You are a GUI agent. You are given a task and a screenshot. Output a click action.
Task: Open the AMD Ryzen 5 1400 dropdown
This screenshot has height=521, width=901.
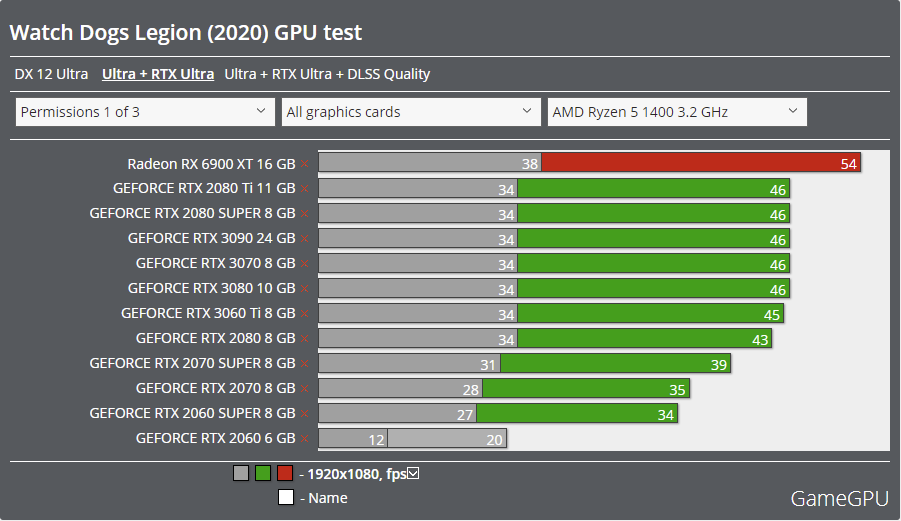677,112
